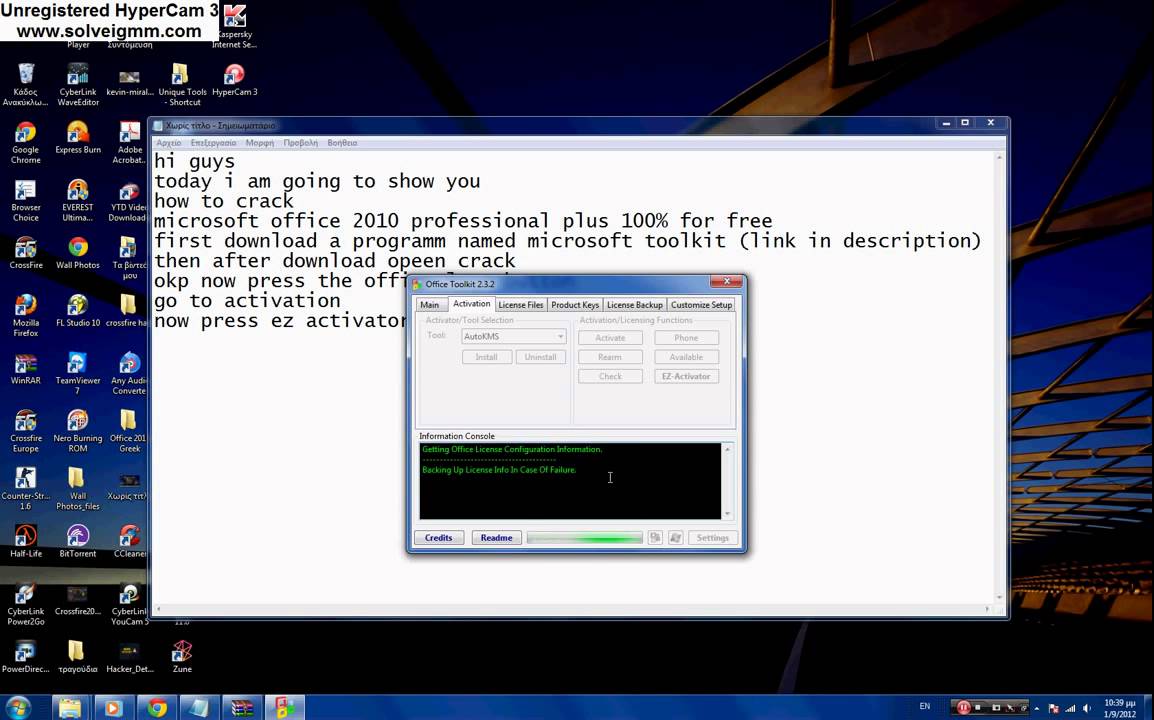The width and height of the screenshot is (1154, 720).
Task: Open CyberLink WaveEditor desktop shortcut
Action: 78,84
